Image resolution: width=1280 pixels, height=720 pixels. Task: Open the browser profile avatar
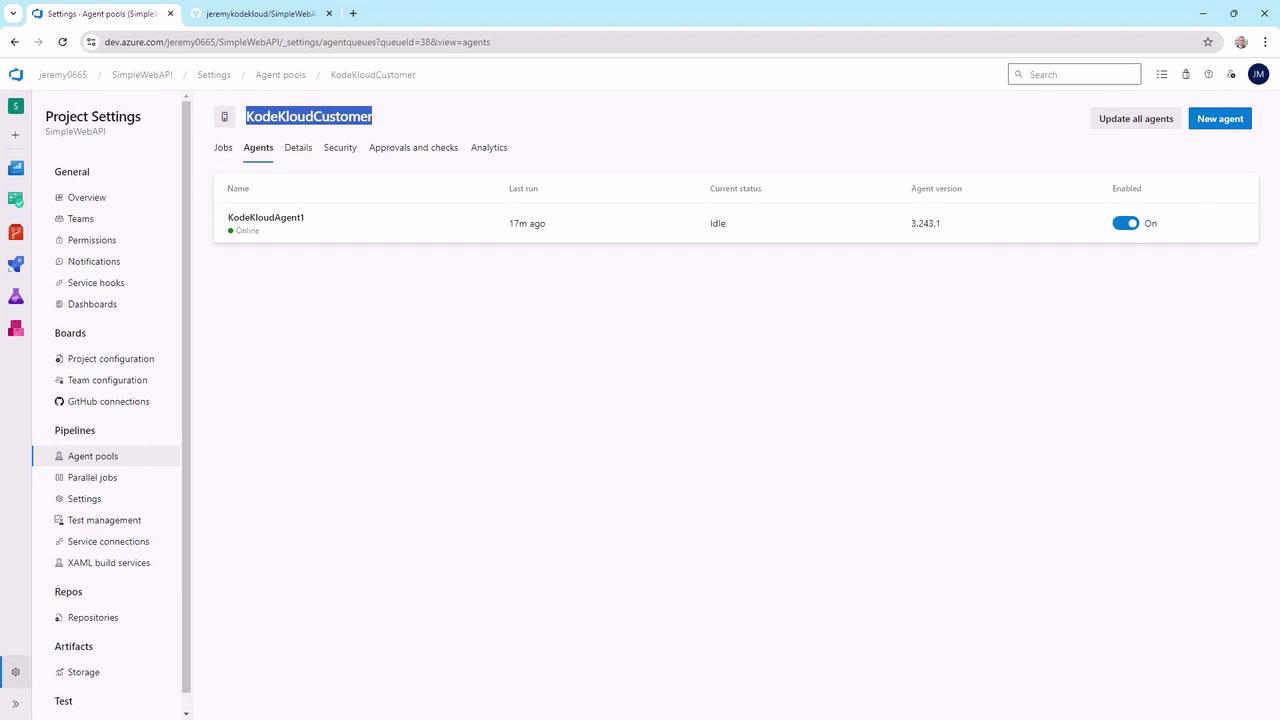pos(1241,42)
